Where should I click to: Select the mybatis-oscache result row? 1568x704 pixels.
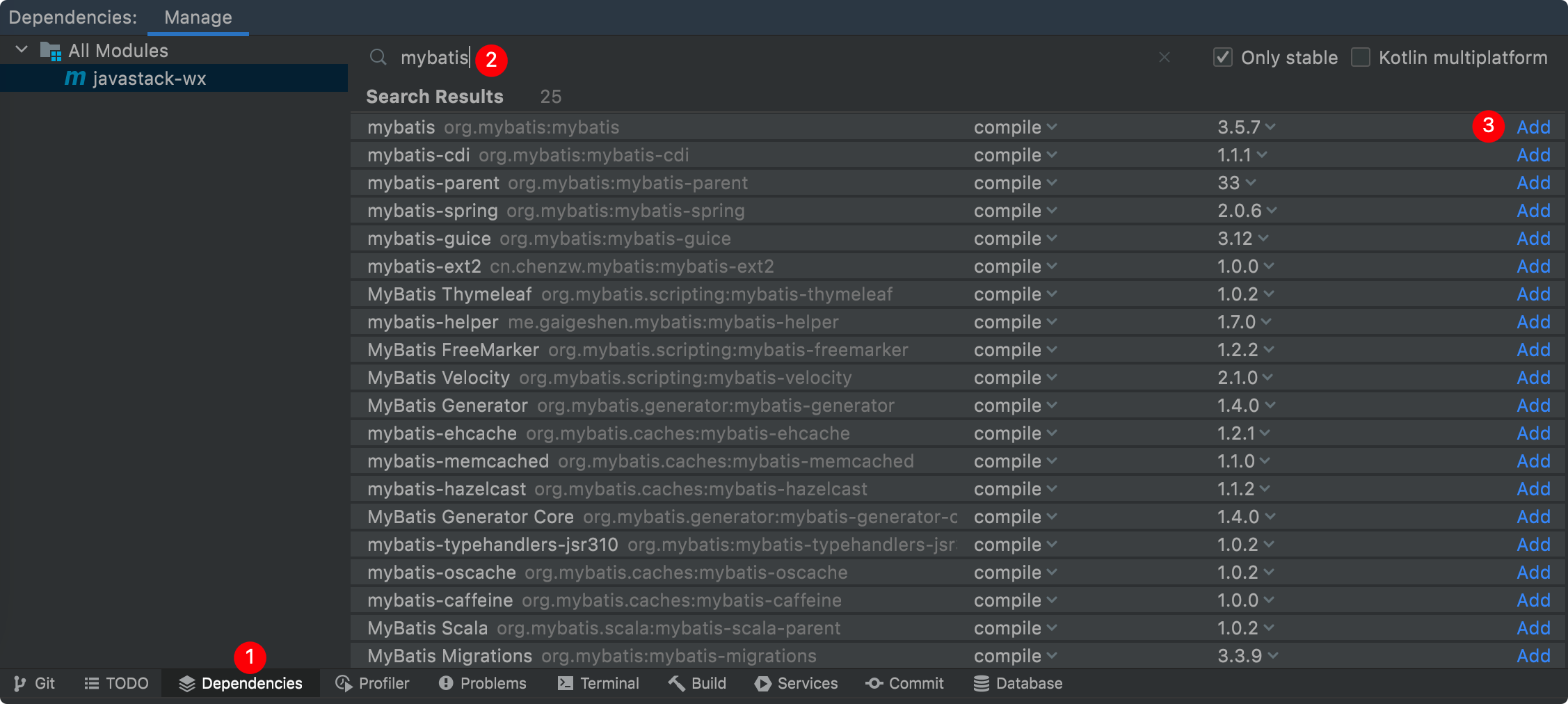click(957, 573)
